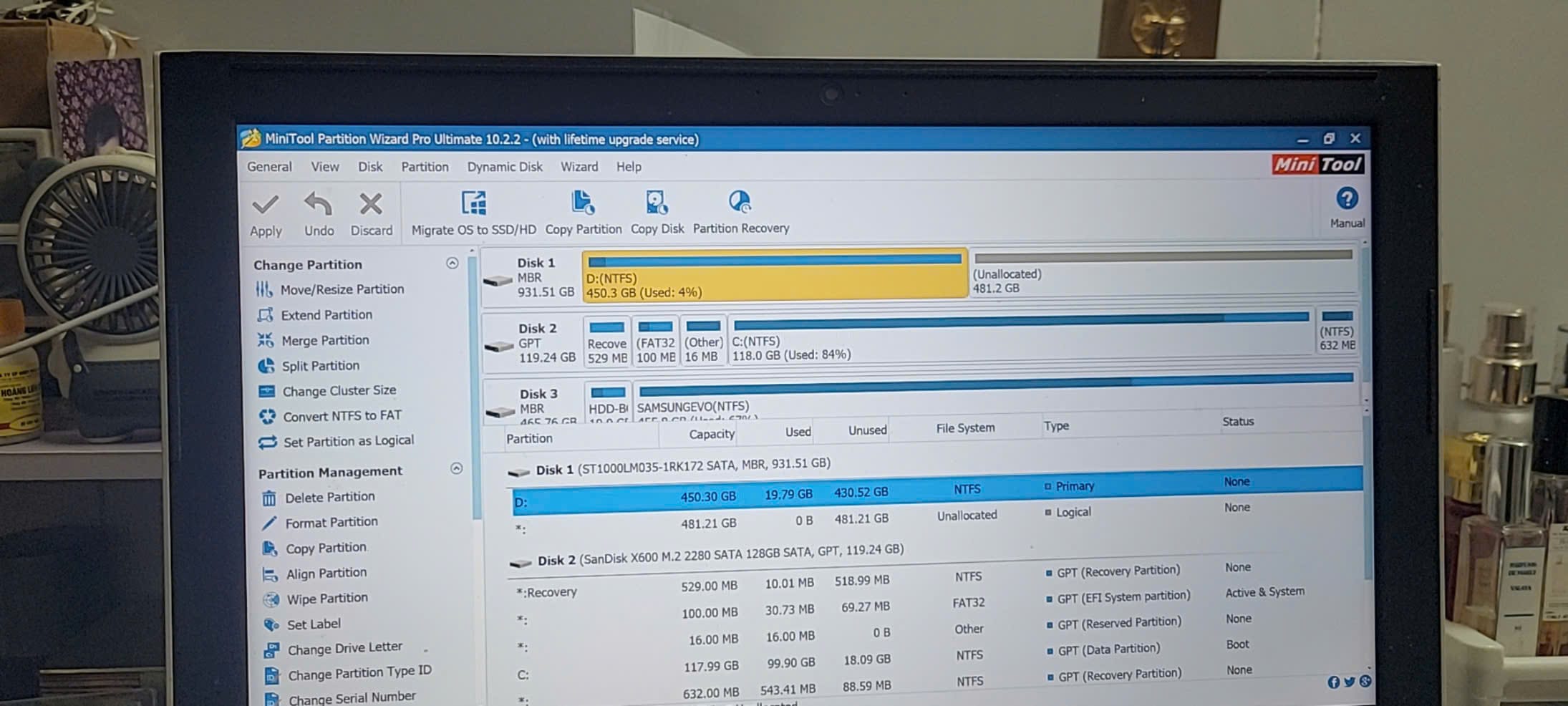The height and width of the screenshot is (706, 1568).
Task: Select SAMSUNGEVO(NTFS) block in Disk 3 map
Action: tap(994, 395)
